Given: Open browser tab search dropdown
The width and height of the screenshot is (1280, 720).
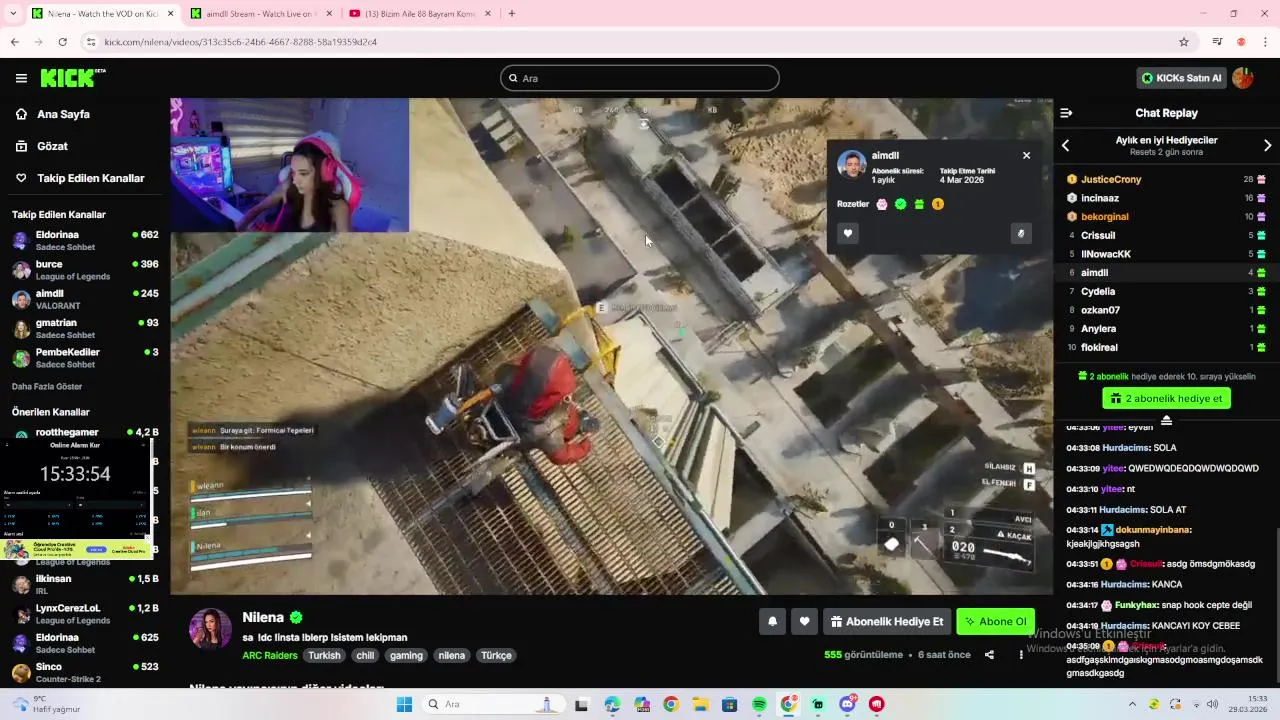Looking at the screenshot, I should [x=12, y=14].
